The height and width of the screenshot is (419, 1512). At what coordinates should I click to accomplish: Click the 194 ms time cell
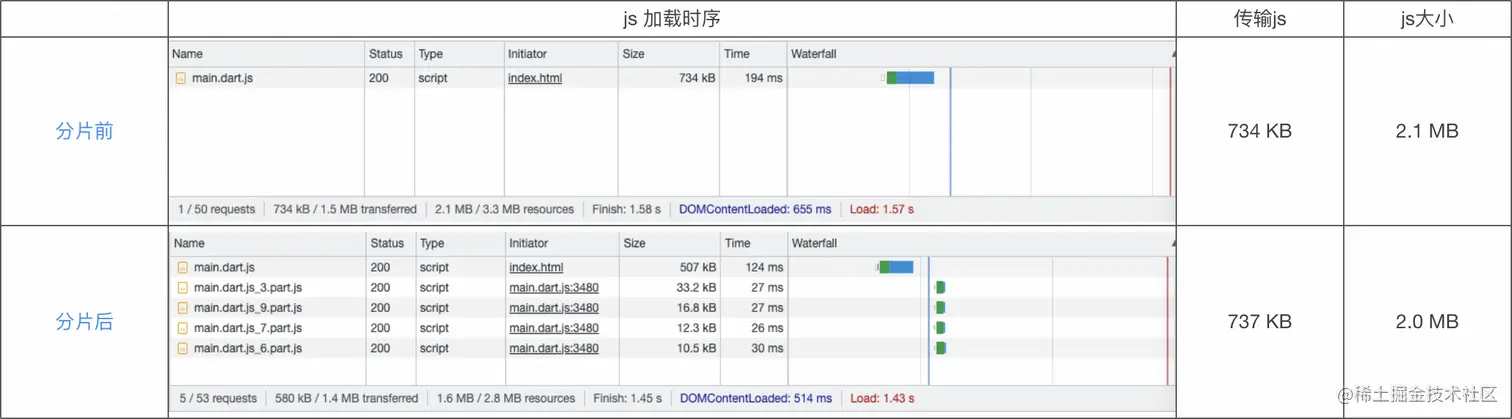pyautogui.click(x=764, y=78)
